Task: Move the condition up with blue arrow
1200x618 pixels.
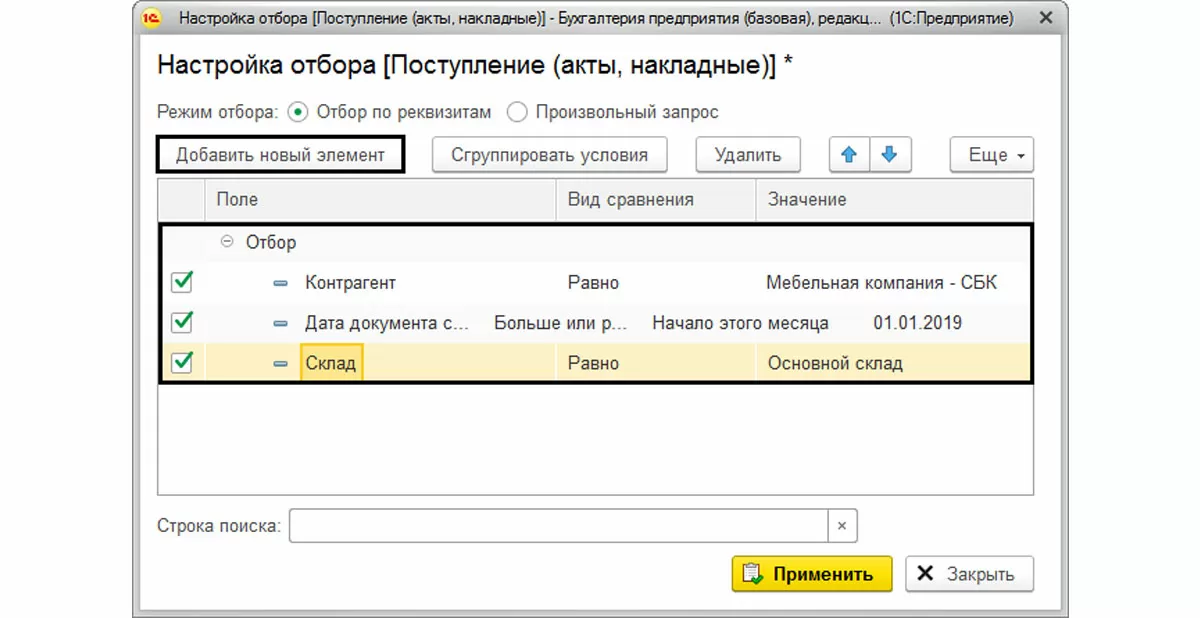Action: pyautogui.click(x=850, y=155)
